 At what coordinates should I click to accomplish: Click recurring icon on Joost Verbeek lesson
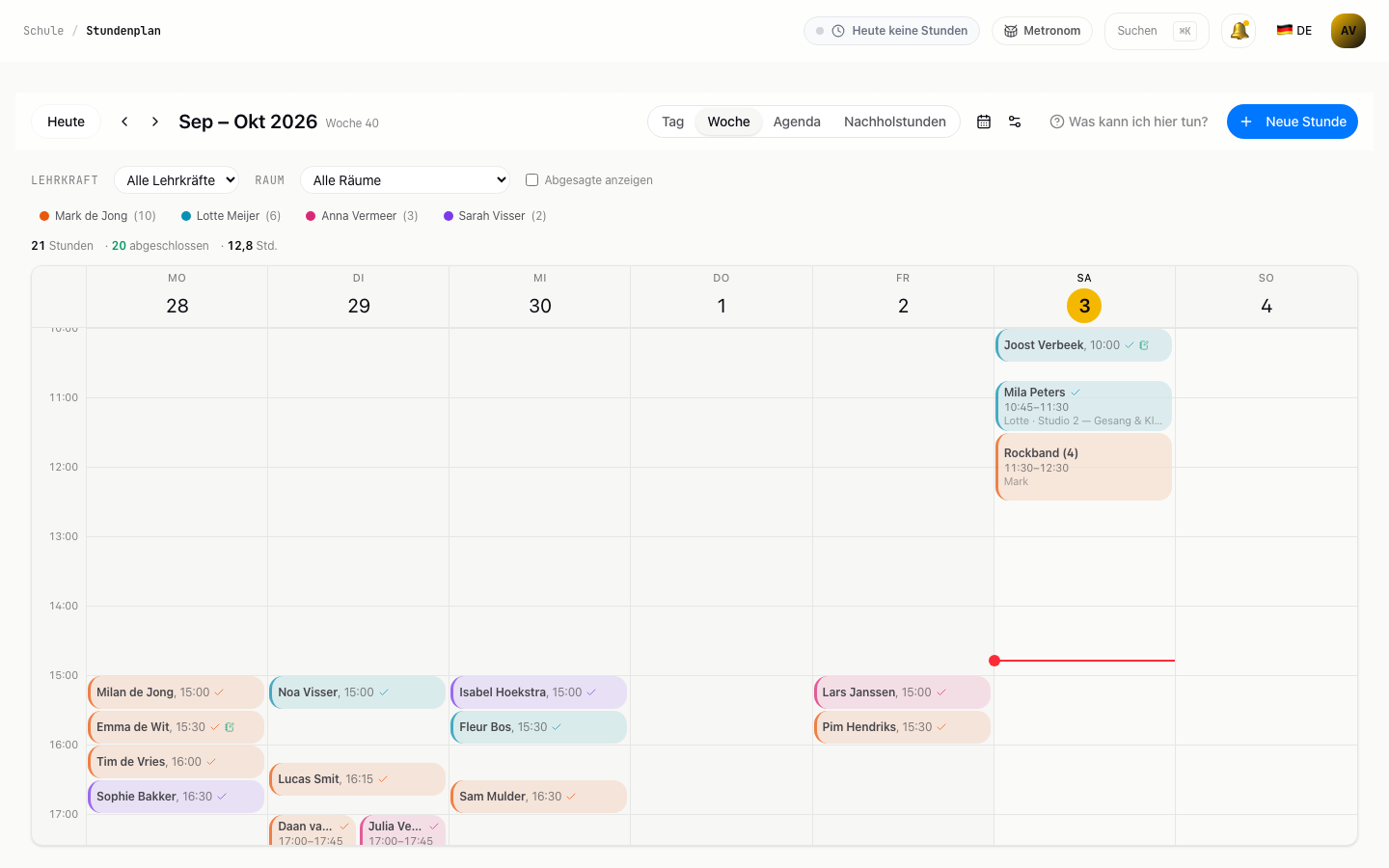pos(1144,345)
